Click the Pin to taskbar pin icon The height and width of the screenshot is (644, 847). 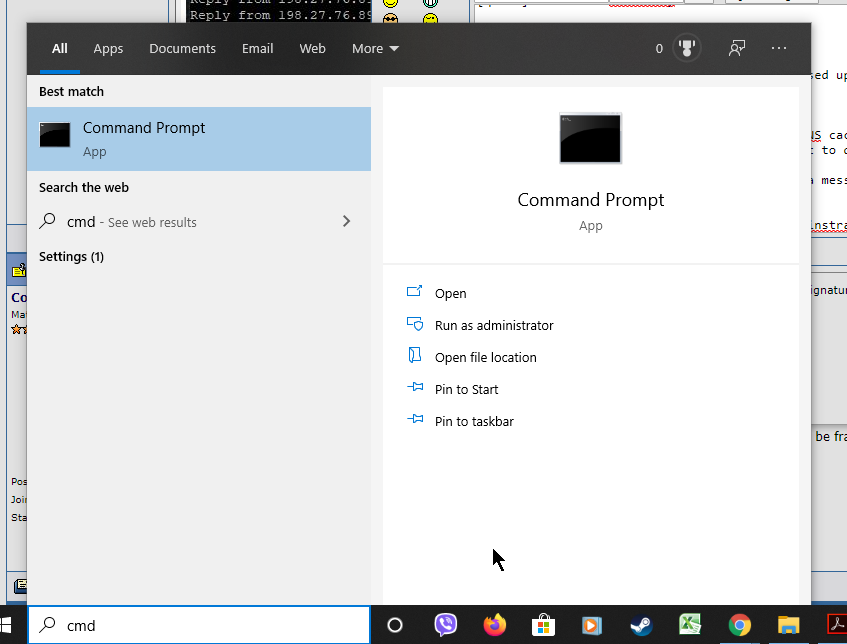click(x=414, y=419)
